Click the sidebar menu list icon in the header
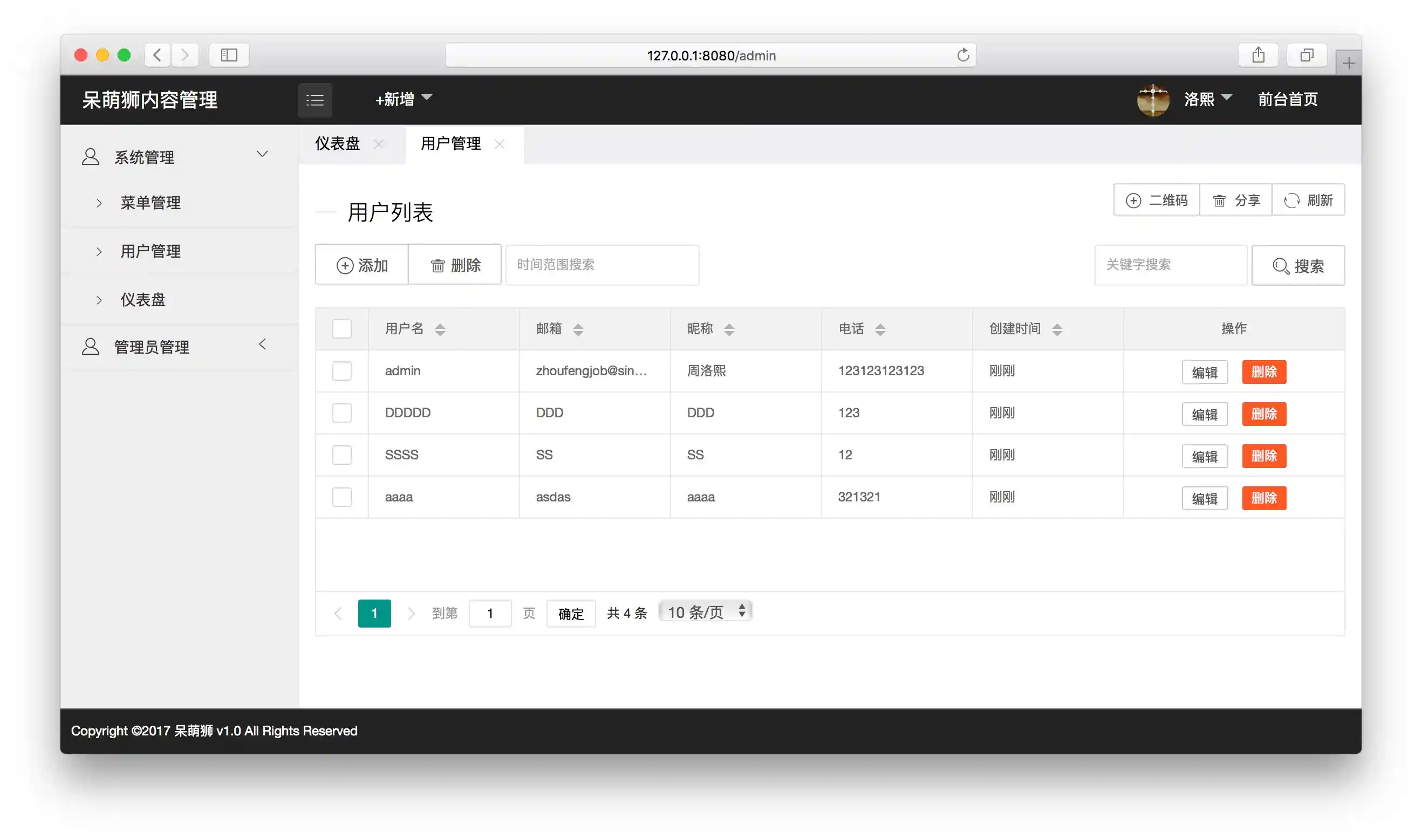Image resolution: width=1422 pixels, height=840 pixels. point(316,100)
